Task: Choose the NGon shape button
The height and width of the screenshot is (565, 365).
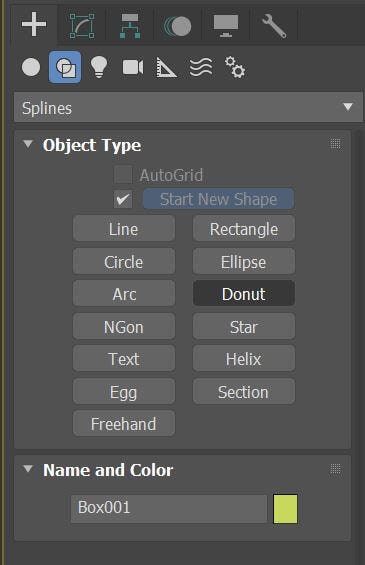Action: [124, 326]
